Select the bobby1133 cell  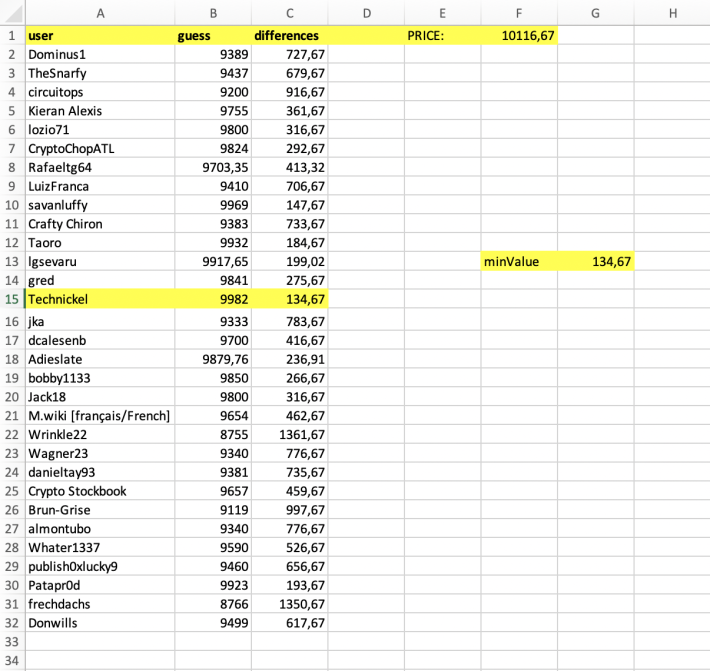[100, 378]
